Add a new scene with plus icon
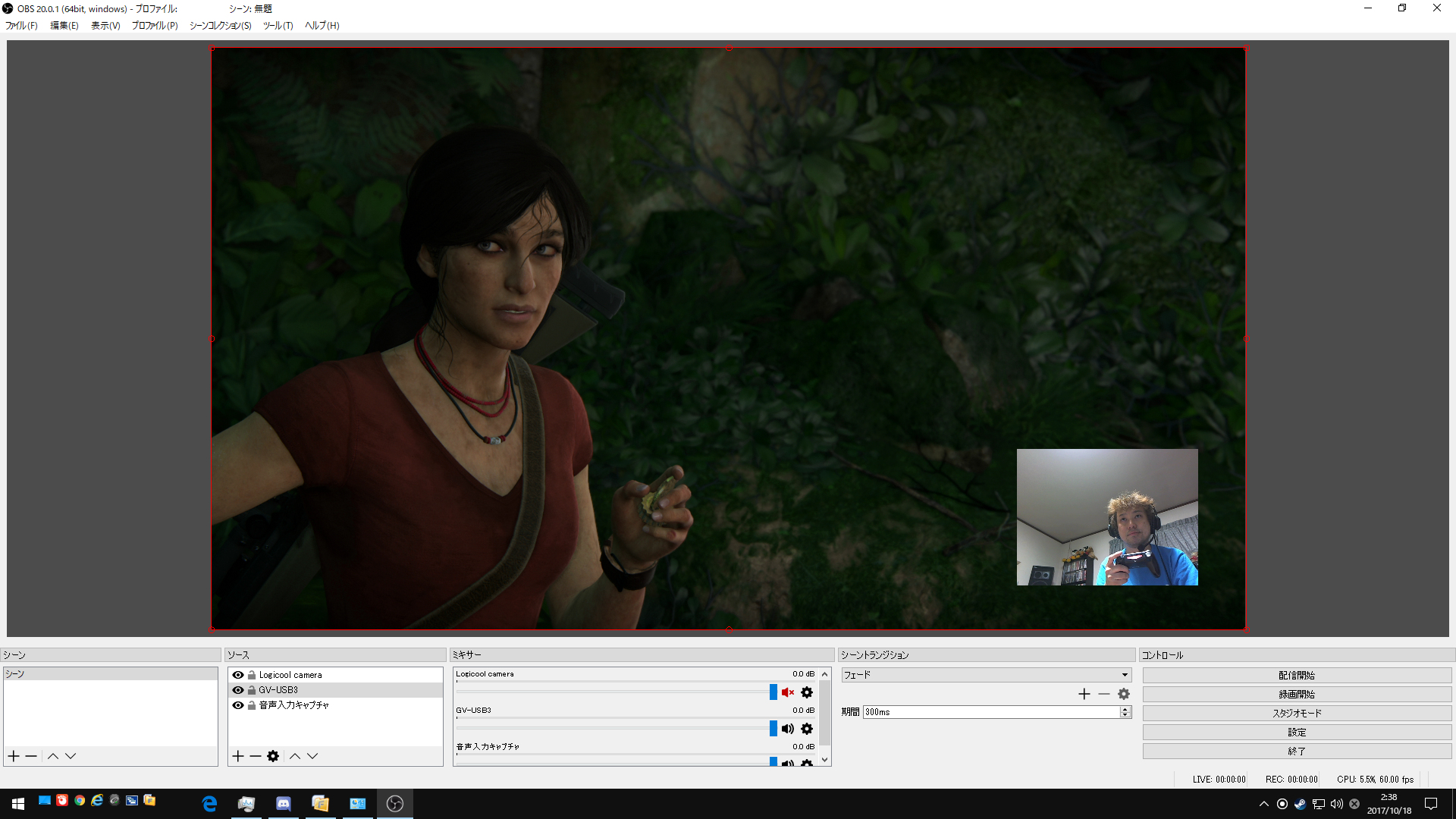 pos(14,756)
